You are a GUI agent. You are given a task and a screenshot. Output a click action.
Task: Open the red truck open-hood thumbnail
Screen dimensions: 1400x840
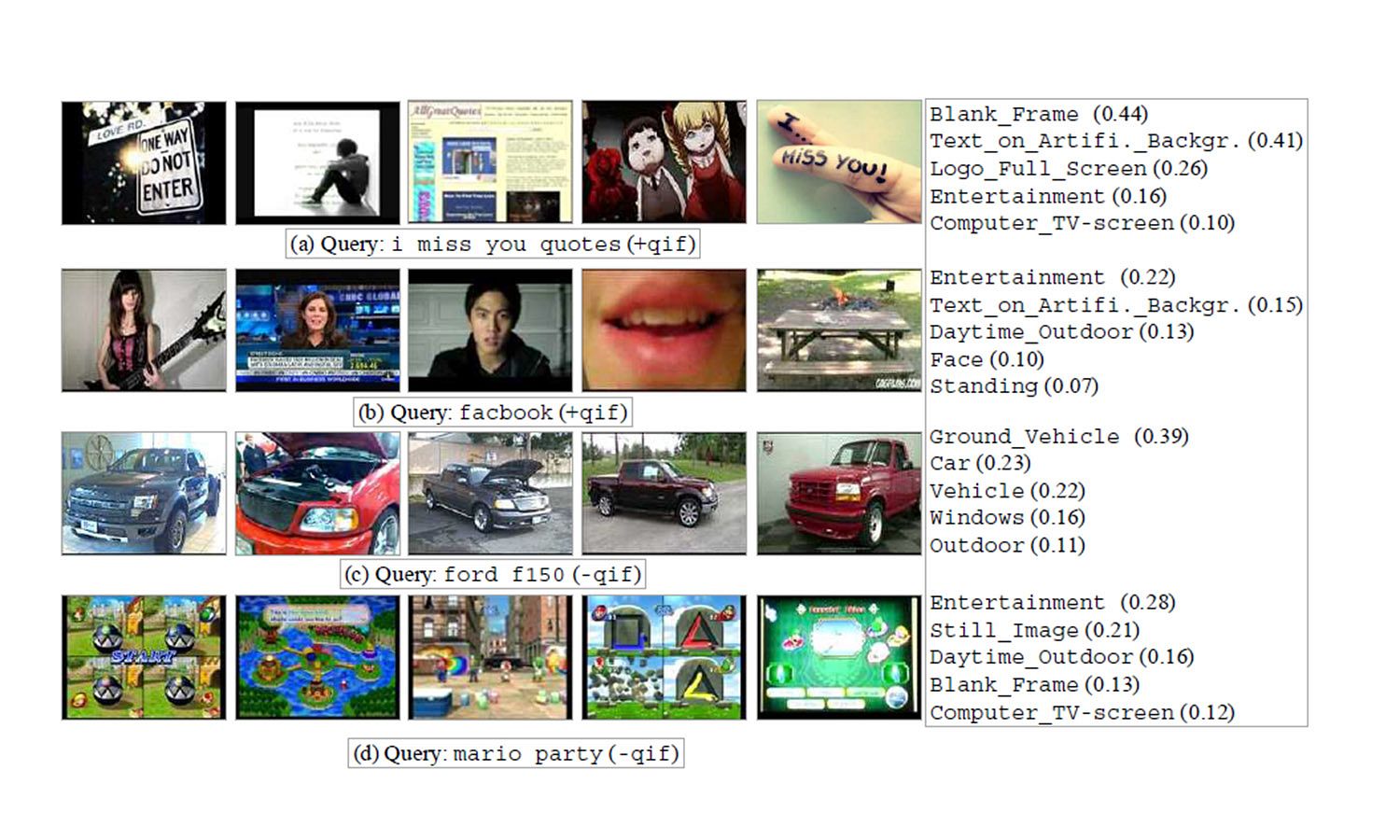click(317, 494)
